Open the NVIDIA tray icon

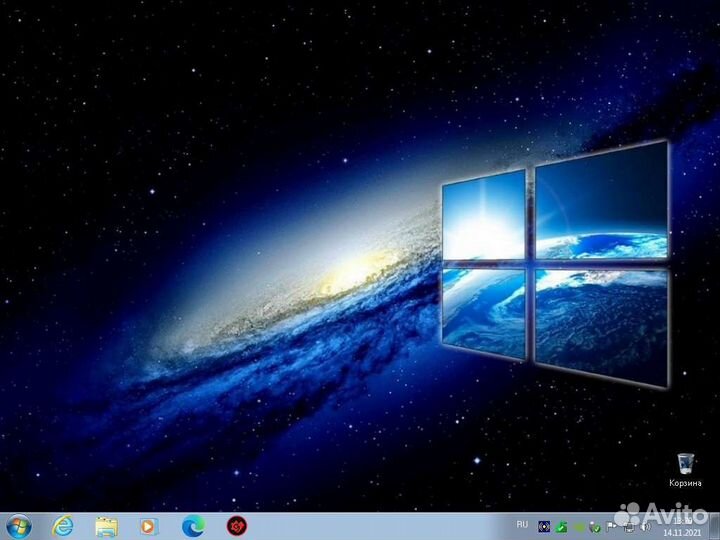tap(579, 526)
